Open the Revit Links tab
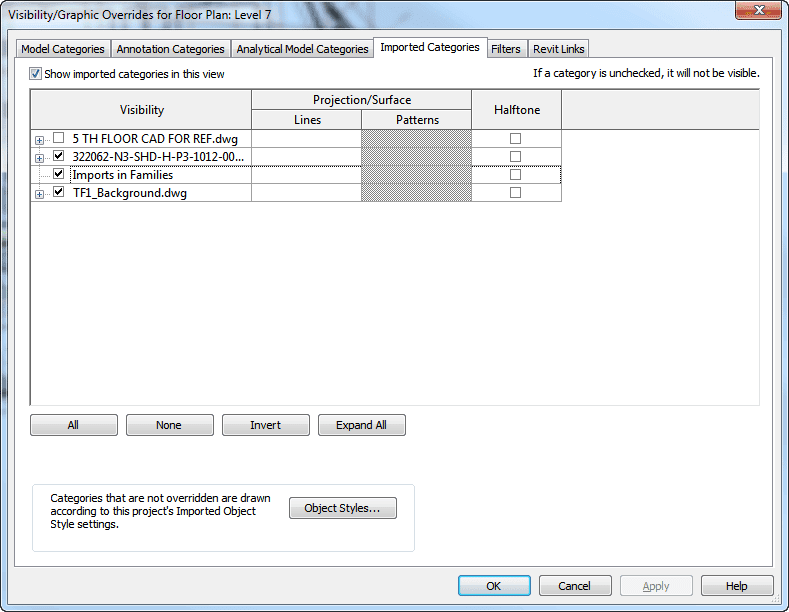 pos(559,49)
